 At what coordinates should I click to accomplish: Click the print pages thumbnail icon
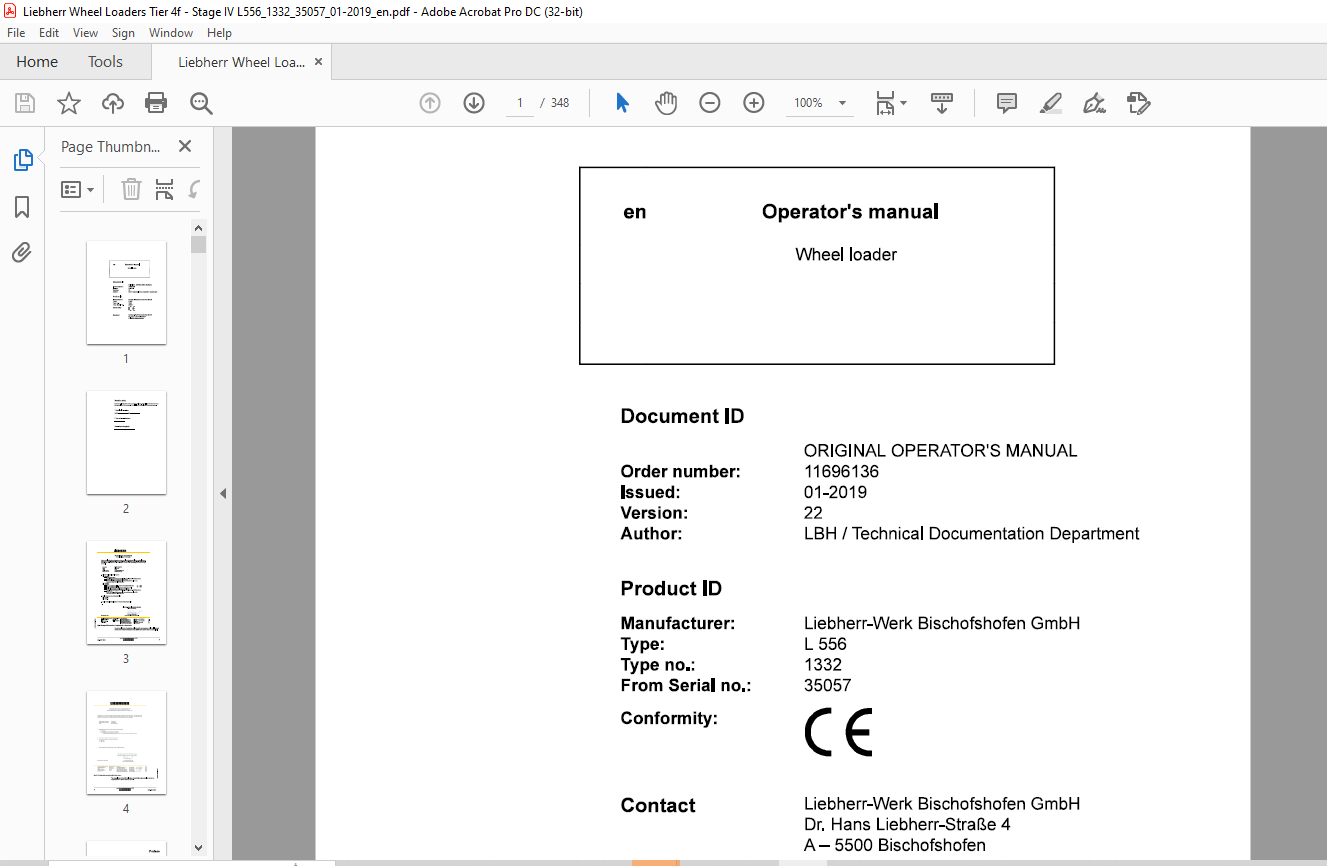click(165, 189)
